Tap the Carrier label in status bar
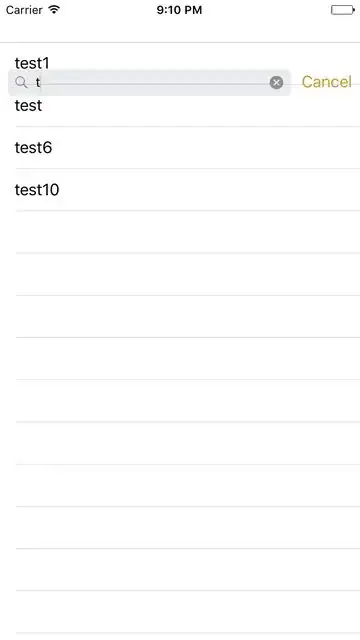 click(x=24, y=10)
